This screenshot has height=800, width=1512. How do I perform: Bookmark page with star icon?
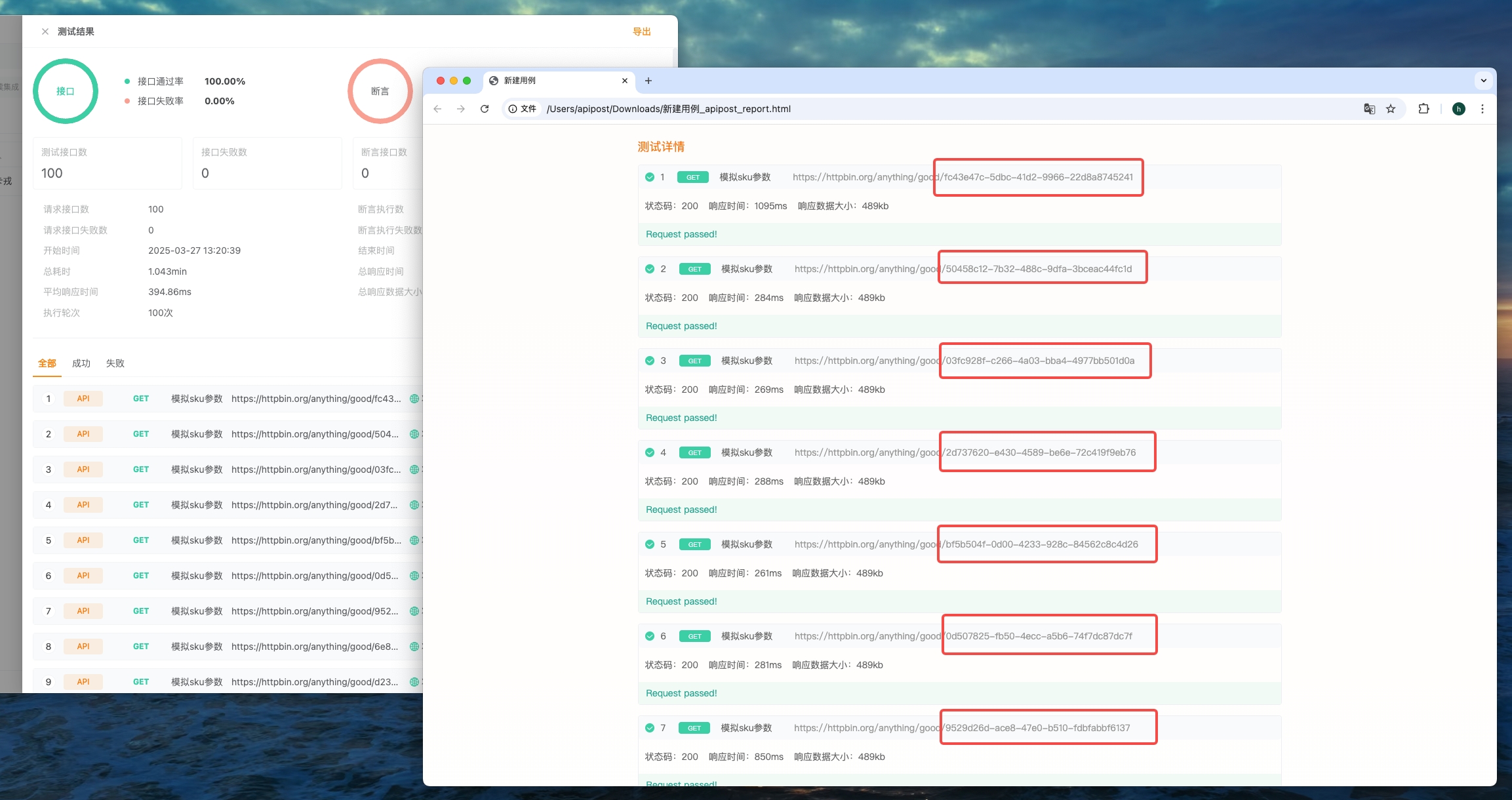pyautogui.click(x=1391, y=109)
